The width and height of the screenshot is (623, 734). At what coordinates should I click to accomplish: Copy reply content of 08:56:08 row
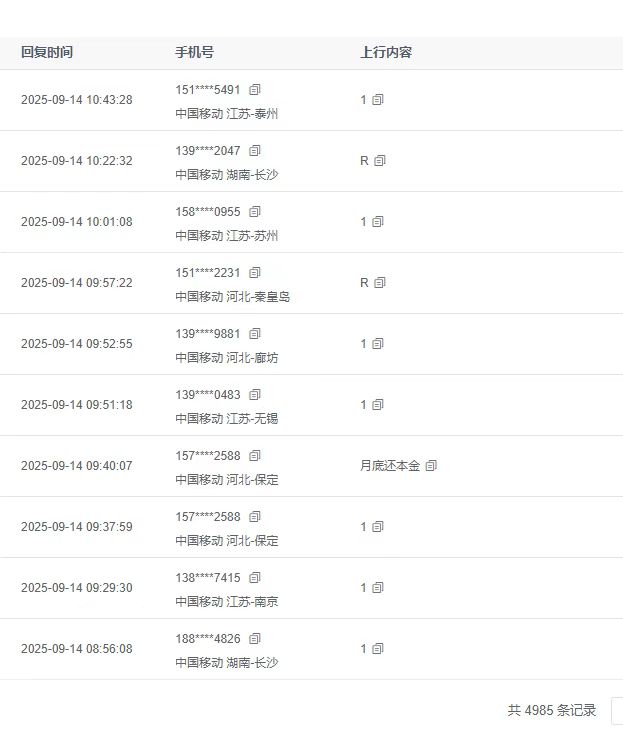[378, 649]
